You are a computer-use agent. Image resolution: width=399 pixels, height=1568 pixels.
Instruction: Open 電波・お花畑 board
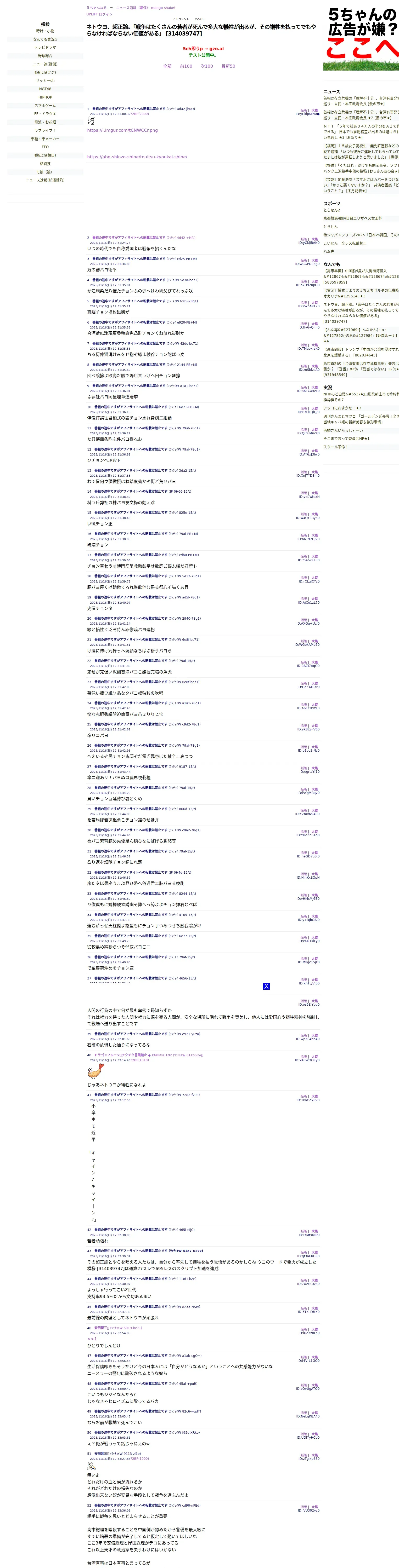(45, 122)
